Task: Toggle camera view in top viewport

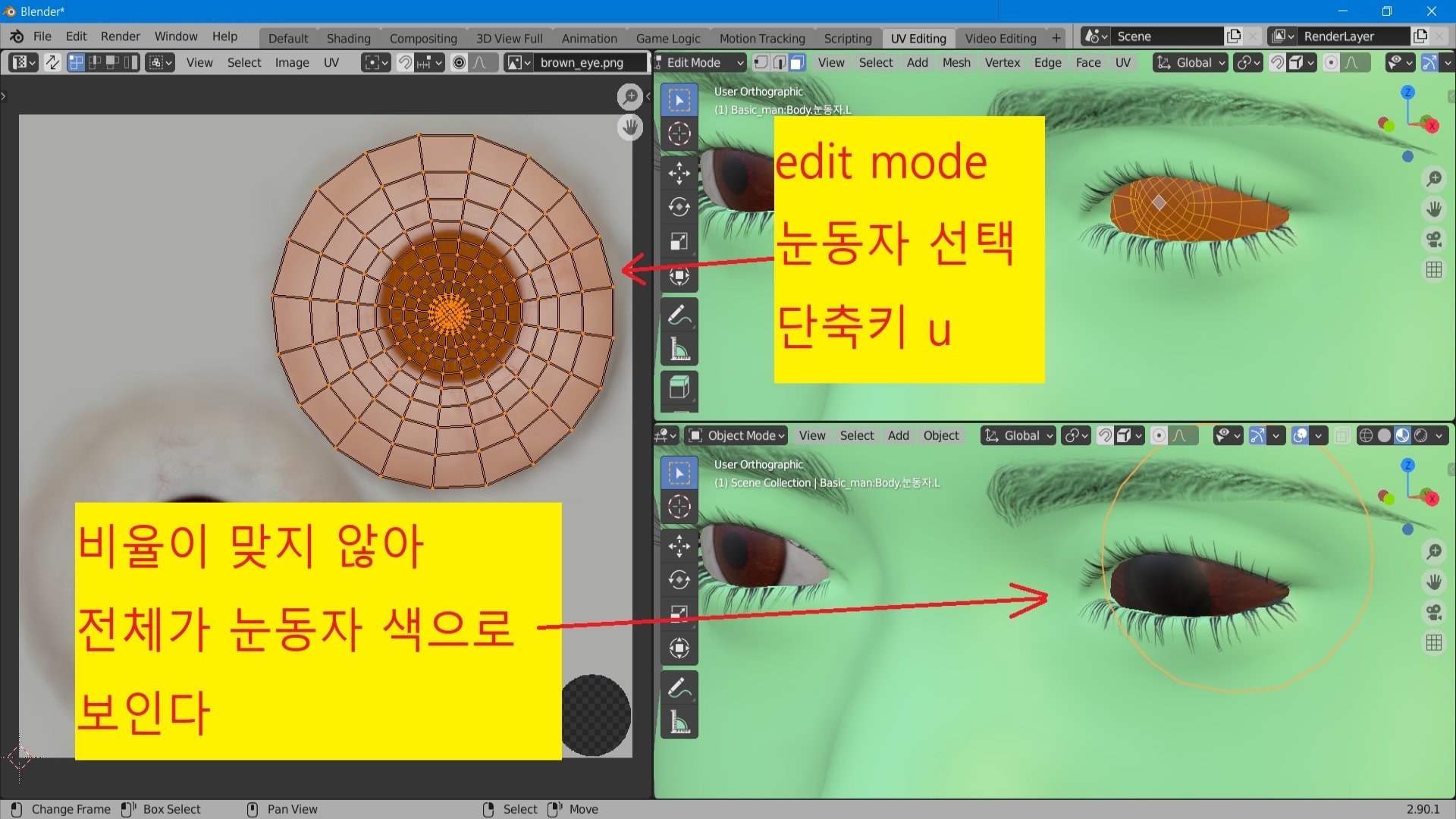Action: tap(1433, 240)
